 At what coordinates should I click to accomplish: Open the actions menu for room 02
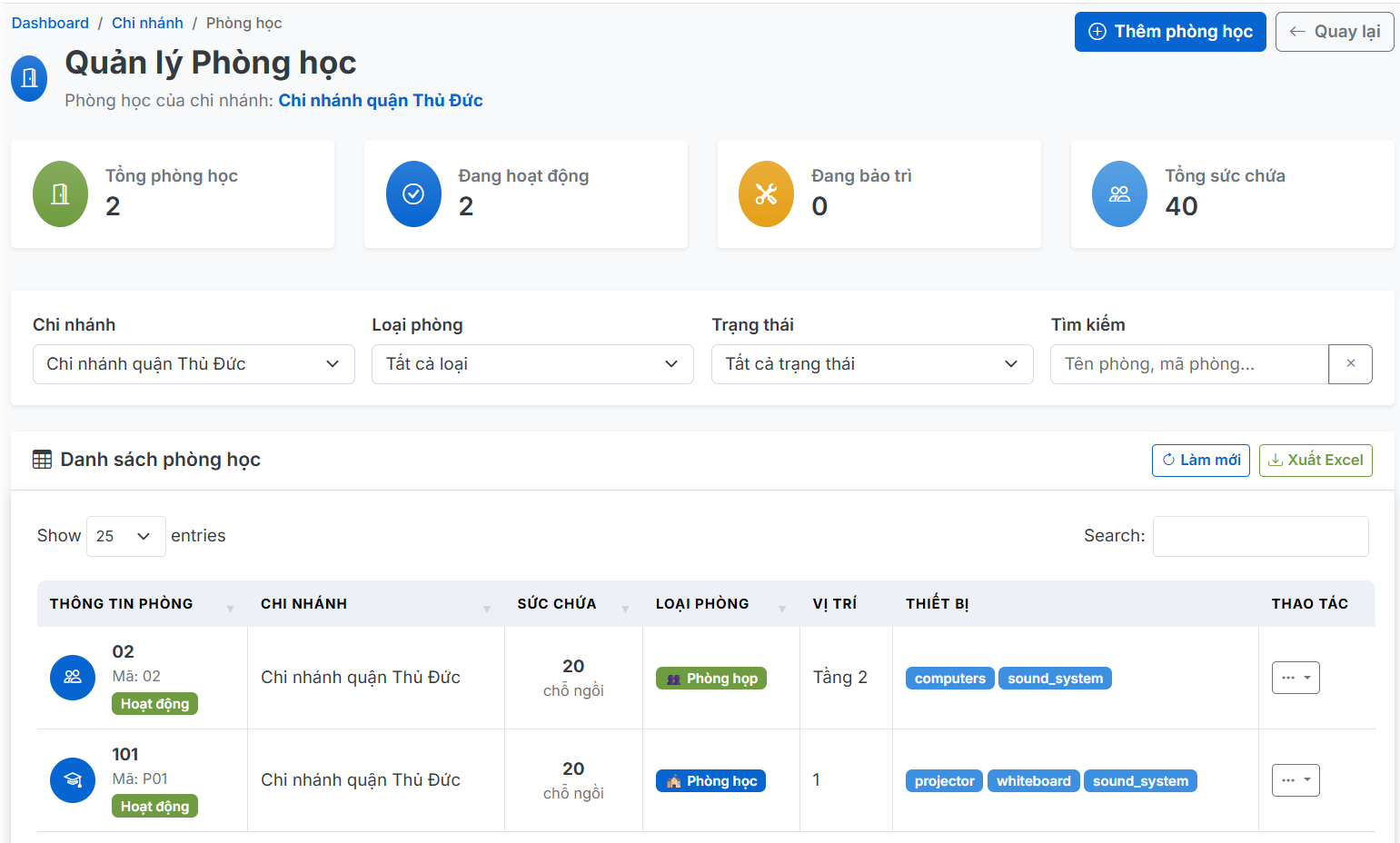coord(1296,678)
